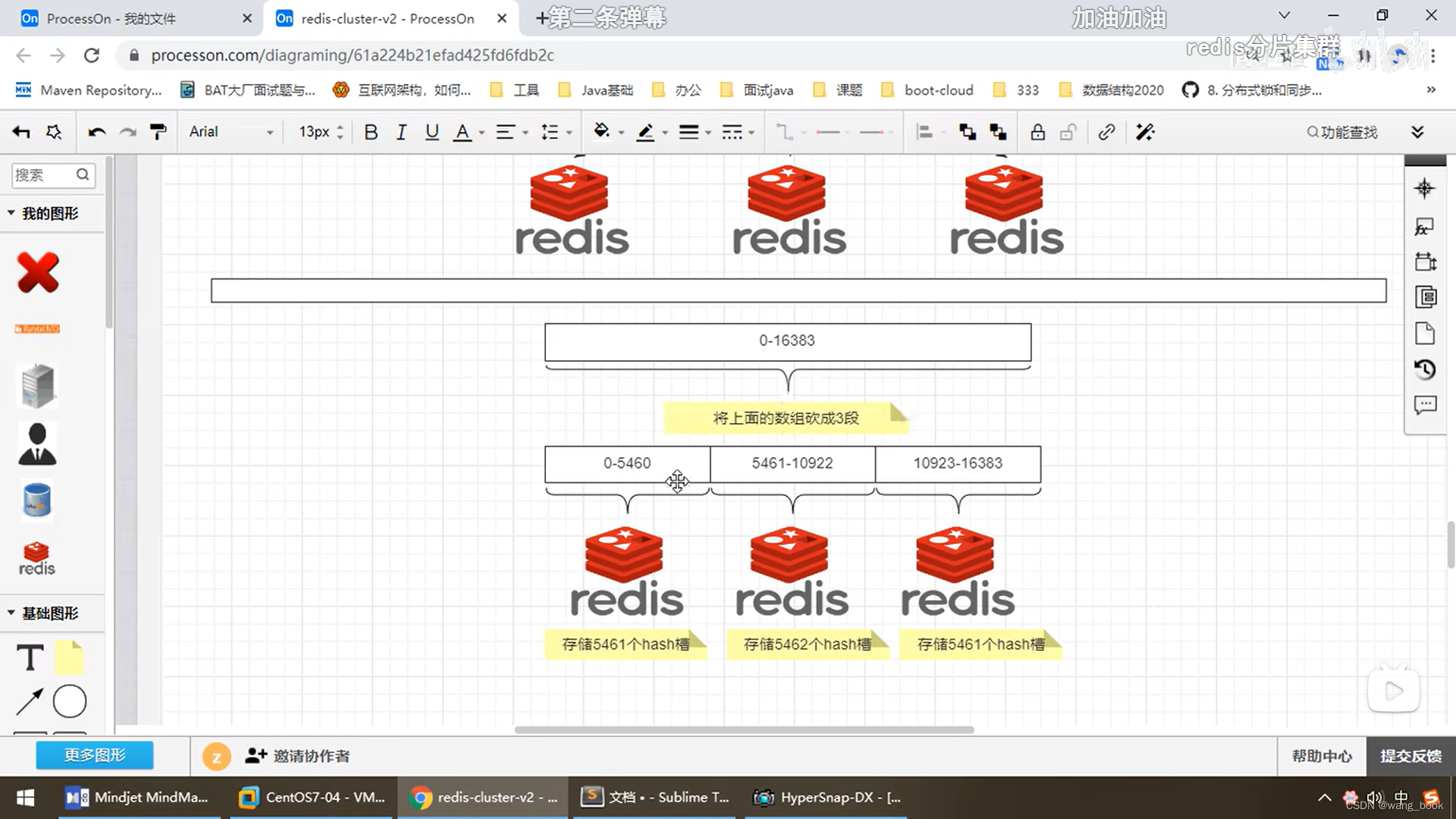Click the format painter icon
Viewport: 1456px width, 819px height.
pos(158,132)
